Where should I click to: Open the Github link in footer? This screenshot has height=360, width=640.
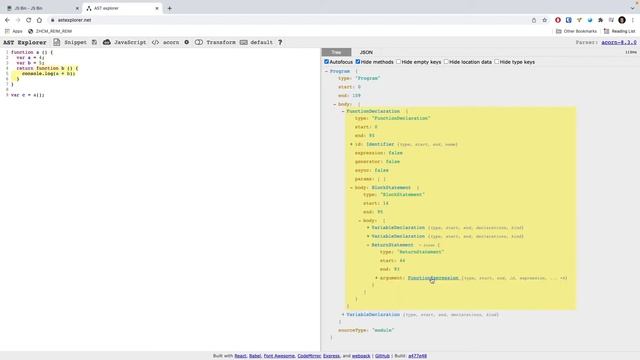click(382, 356)
